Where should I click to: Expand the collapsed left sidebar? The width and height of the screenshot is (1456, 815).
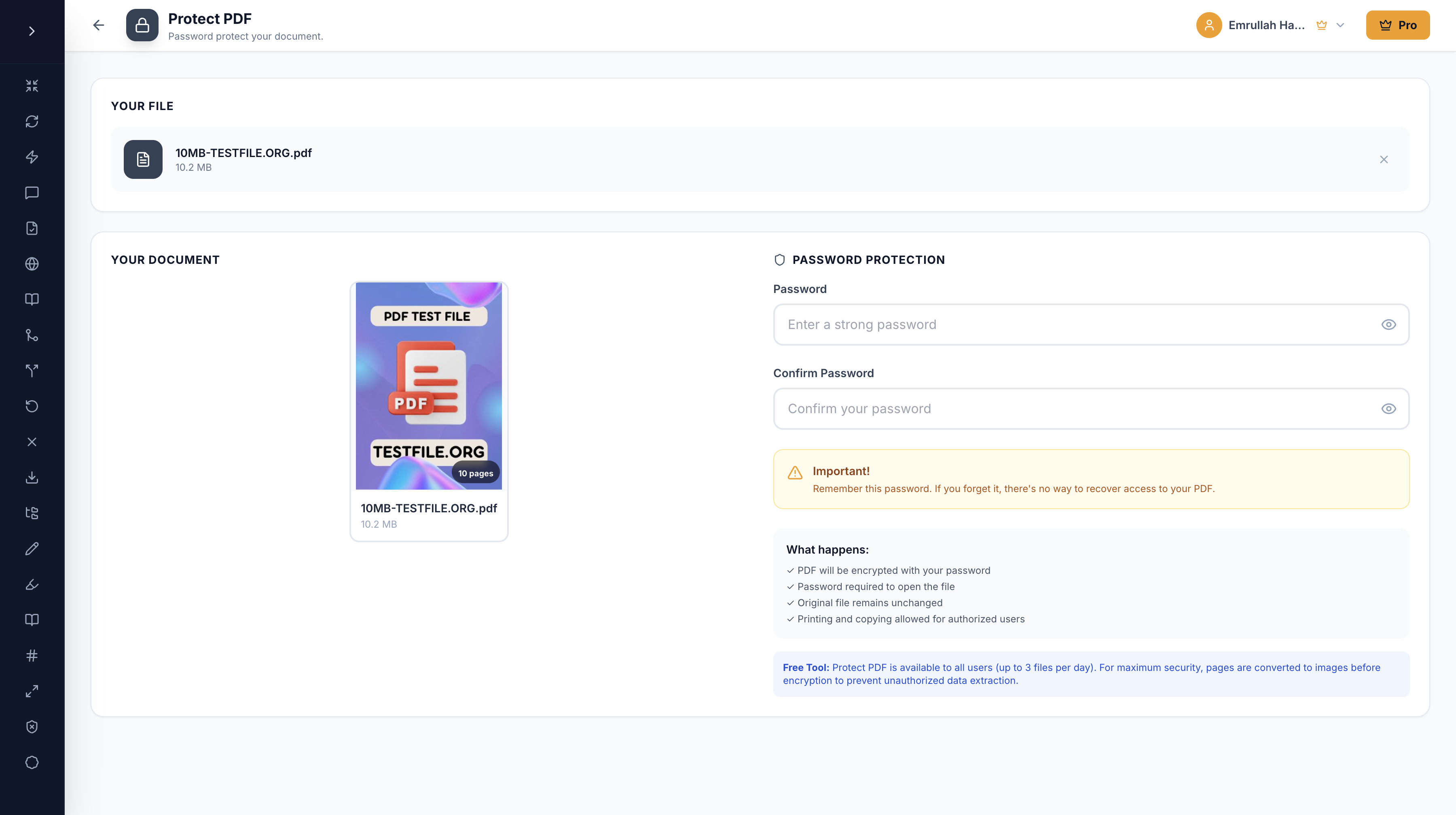click(31, 31)
